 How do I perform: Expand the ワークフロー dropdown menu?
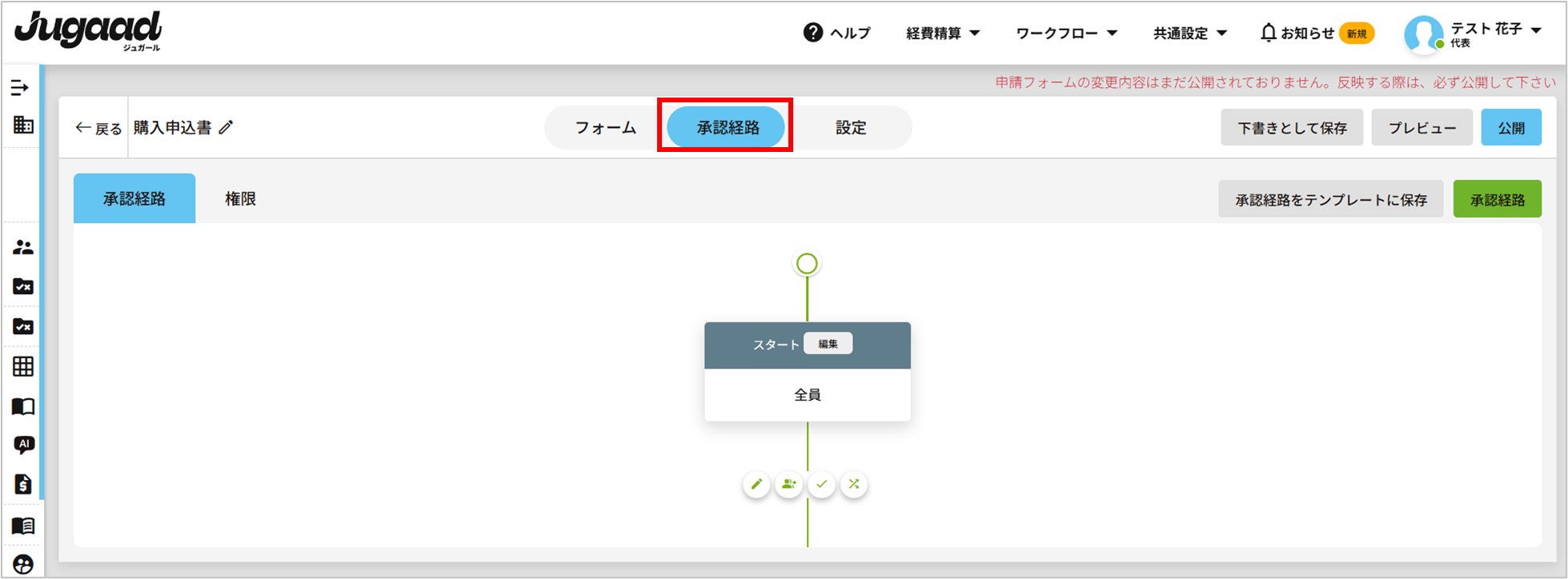[1066, 34]
